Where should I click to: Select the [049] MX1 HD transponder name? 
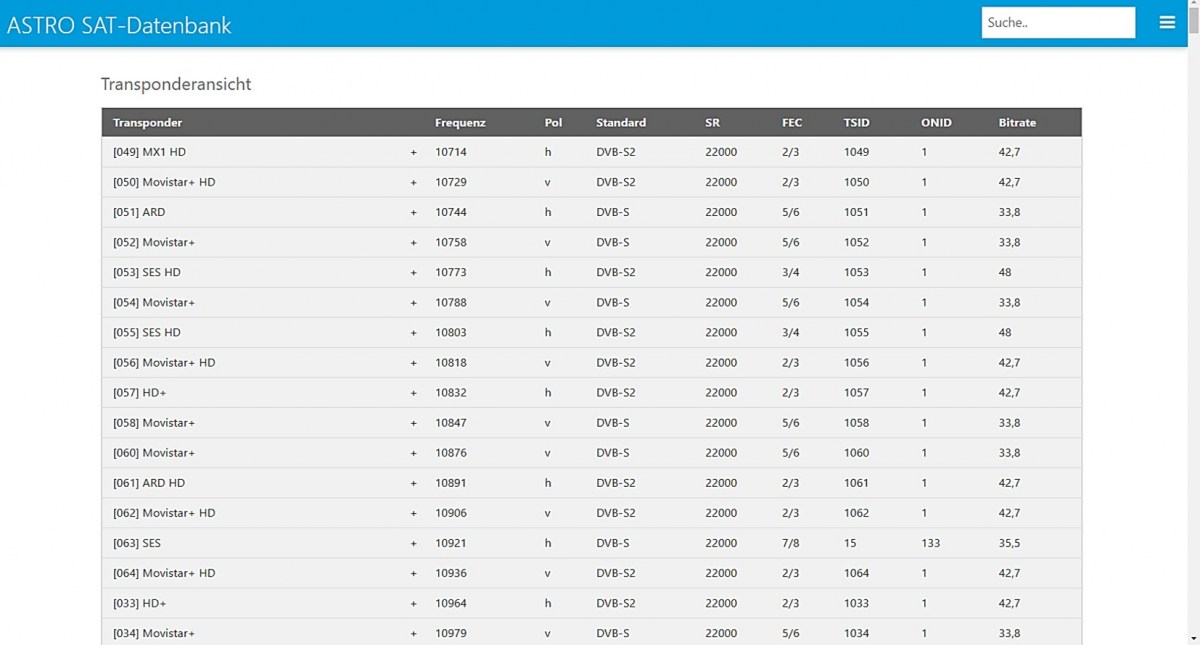(x=149, y=152)
